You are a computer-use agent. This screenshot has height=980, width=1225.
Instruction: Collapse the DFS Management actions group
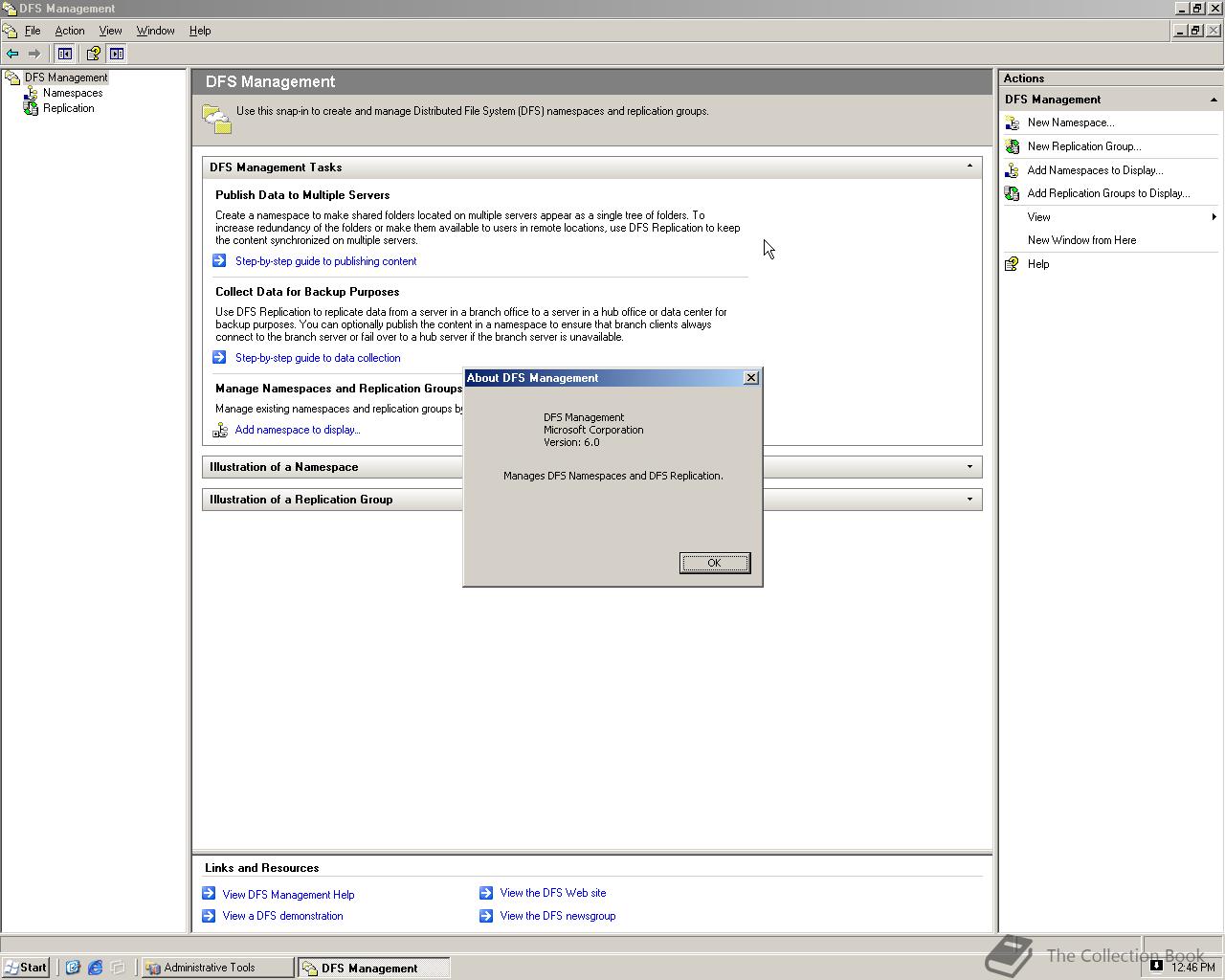pos(1214,100)
